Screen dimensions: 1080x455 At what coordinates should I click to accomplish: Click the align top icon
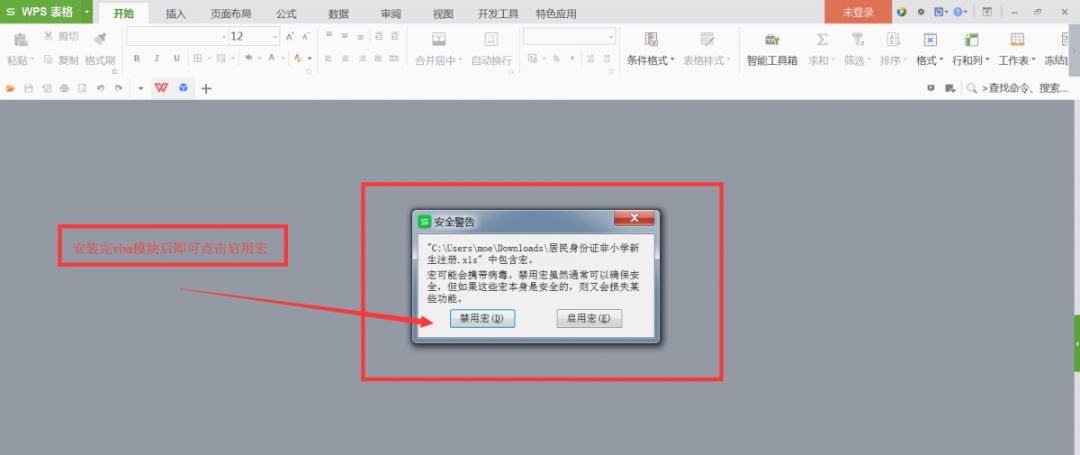pyautogui.click(x=329, y=36)
